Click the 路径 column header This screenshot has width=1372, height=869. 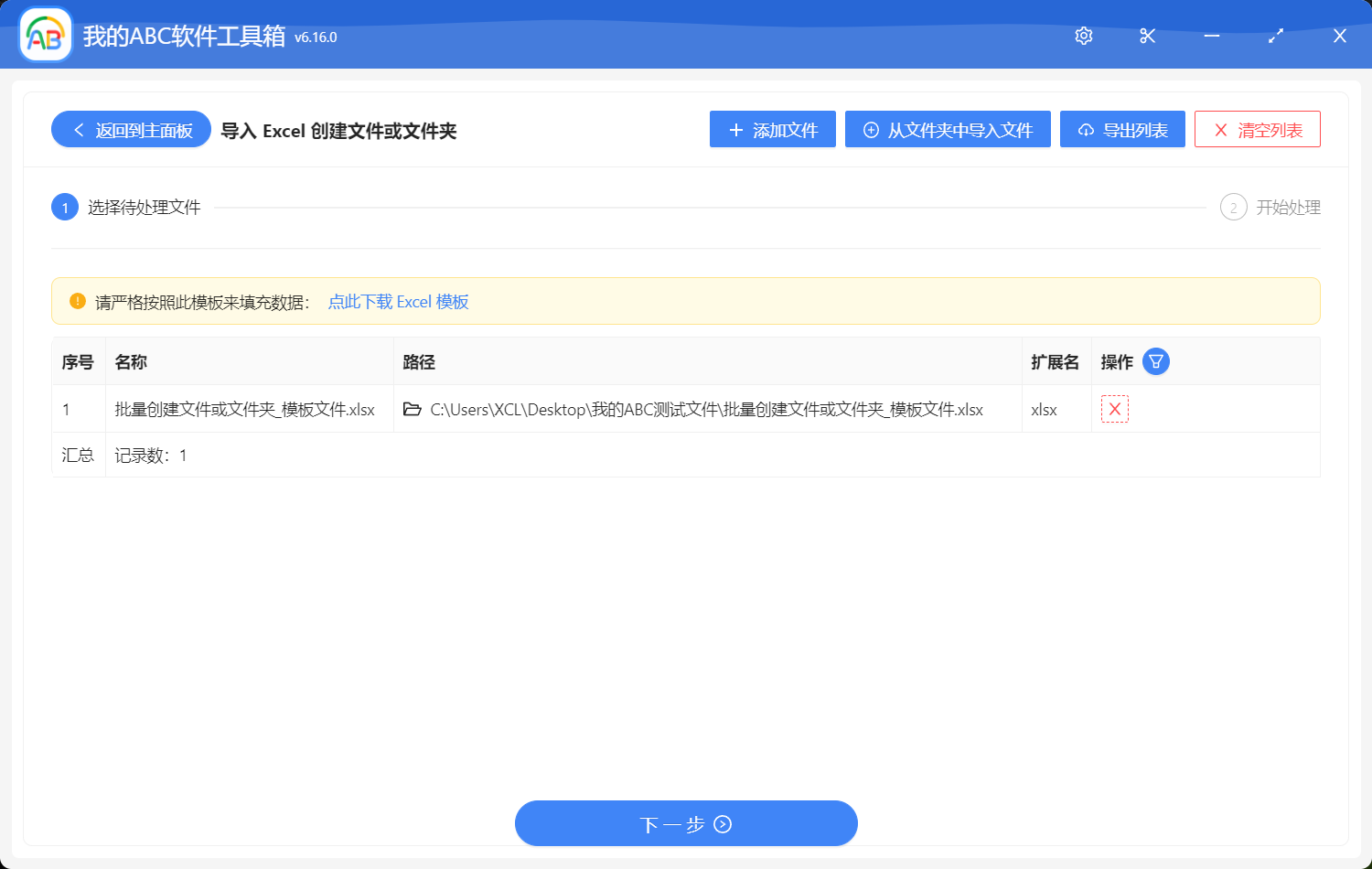click(418, 361)
